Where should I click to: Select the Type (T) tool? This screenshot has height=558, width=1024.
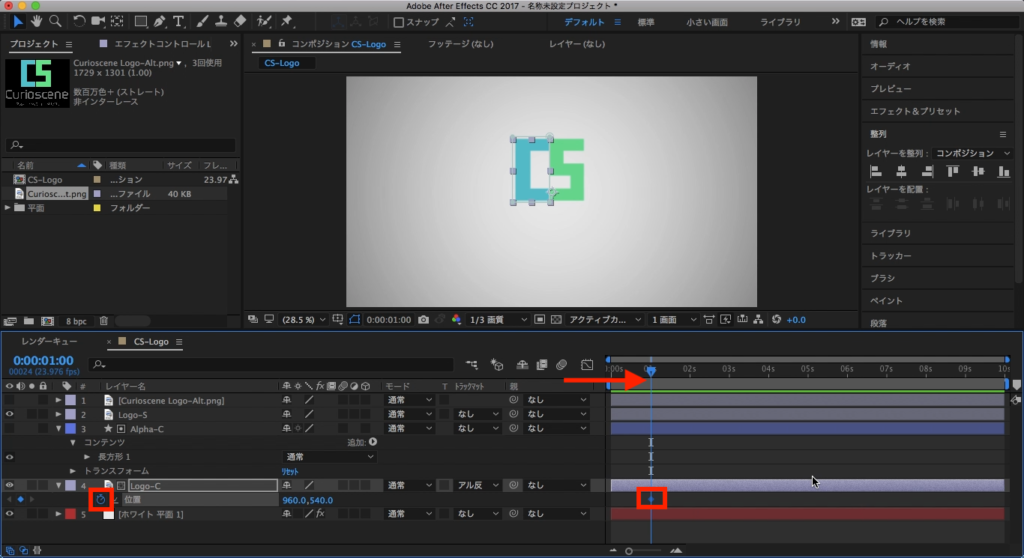pos(178,21)
